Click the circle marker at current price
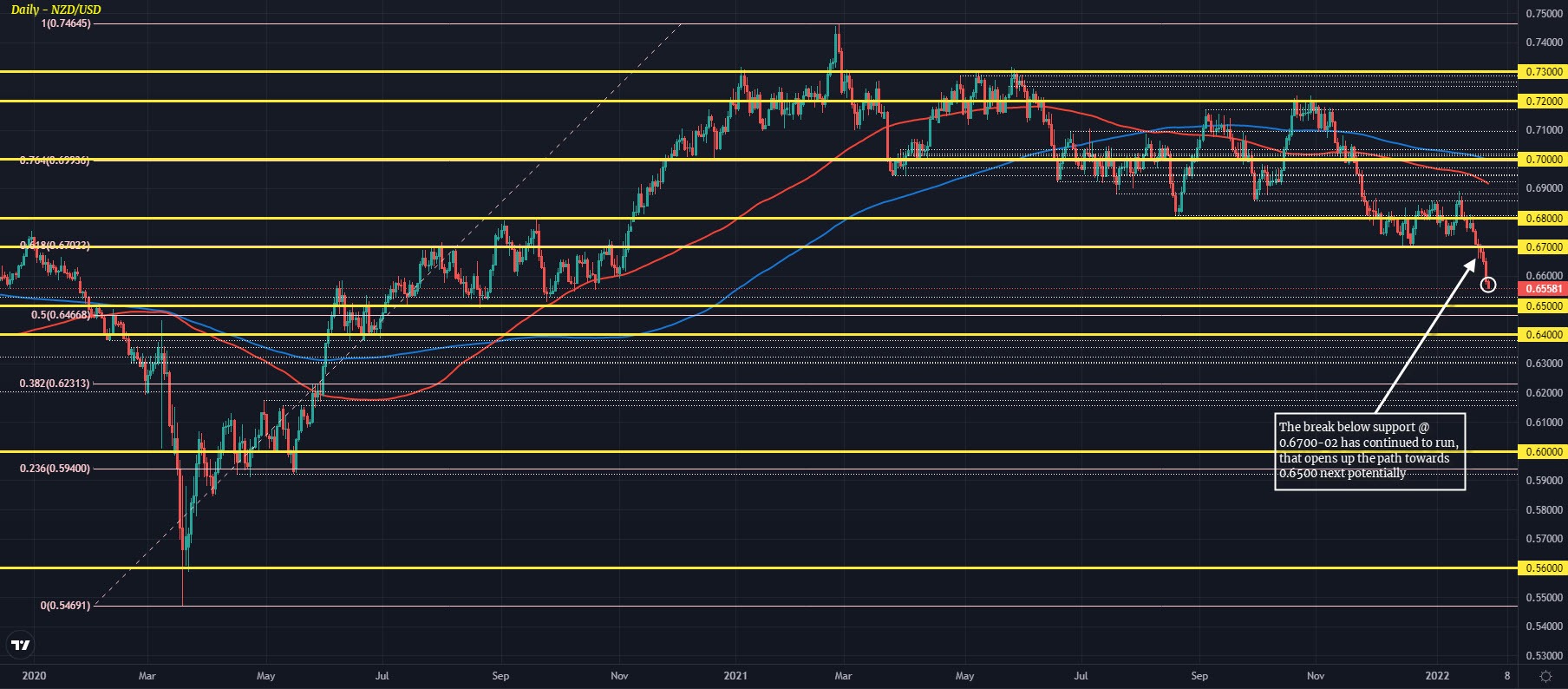The height and width of the screenshot is (689, 1568). pyautogui.click(x=1487, y=285)
